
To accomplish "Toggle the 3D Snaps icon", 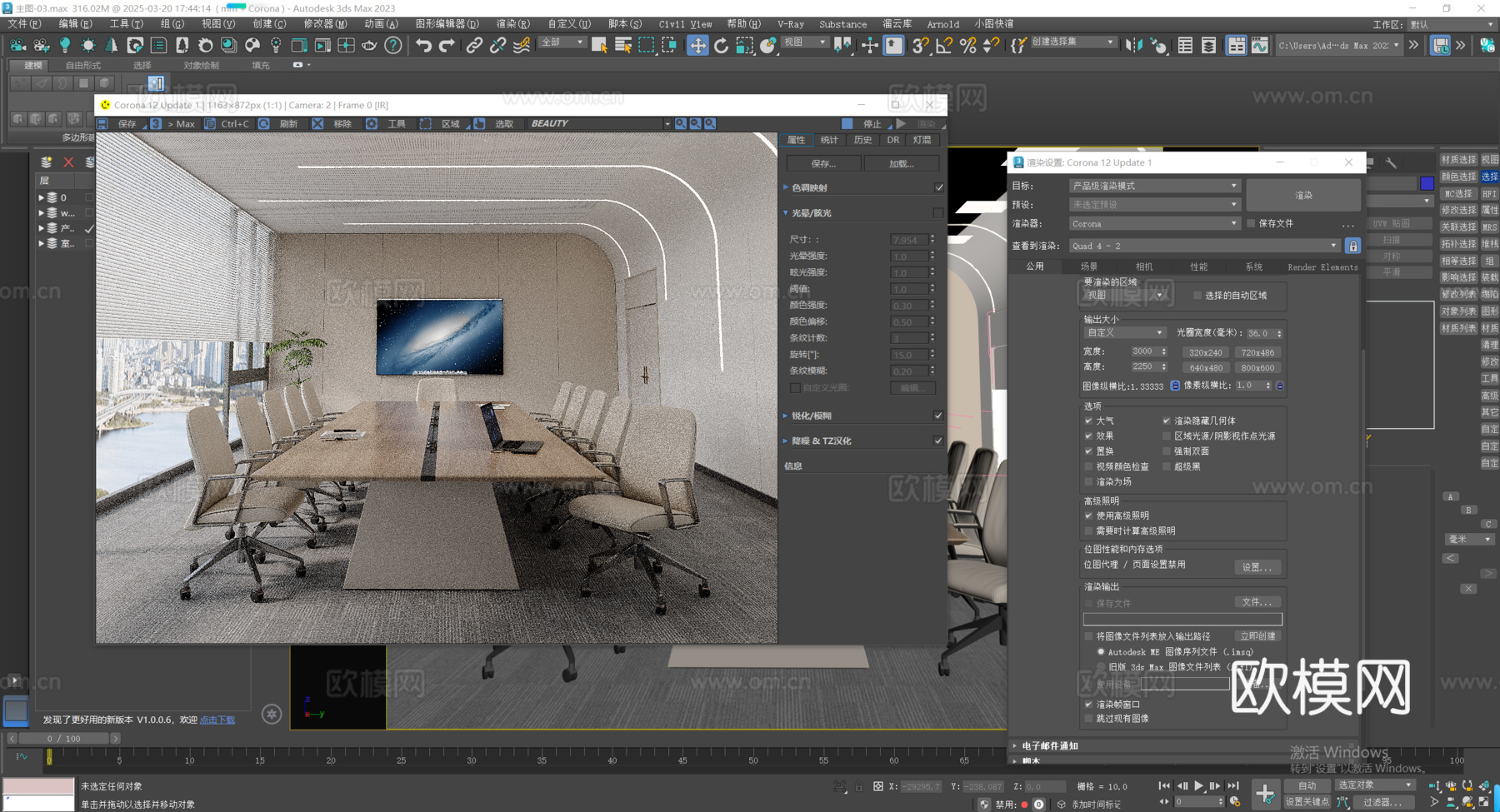I will click(919, 45).
